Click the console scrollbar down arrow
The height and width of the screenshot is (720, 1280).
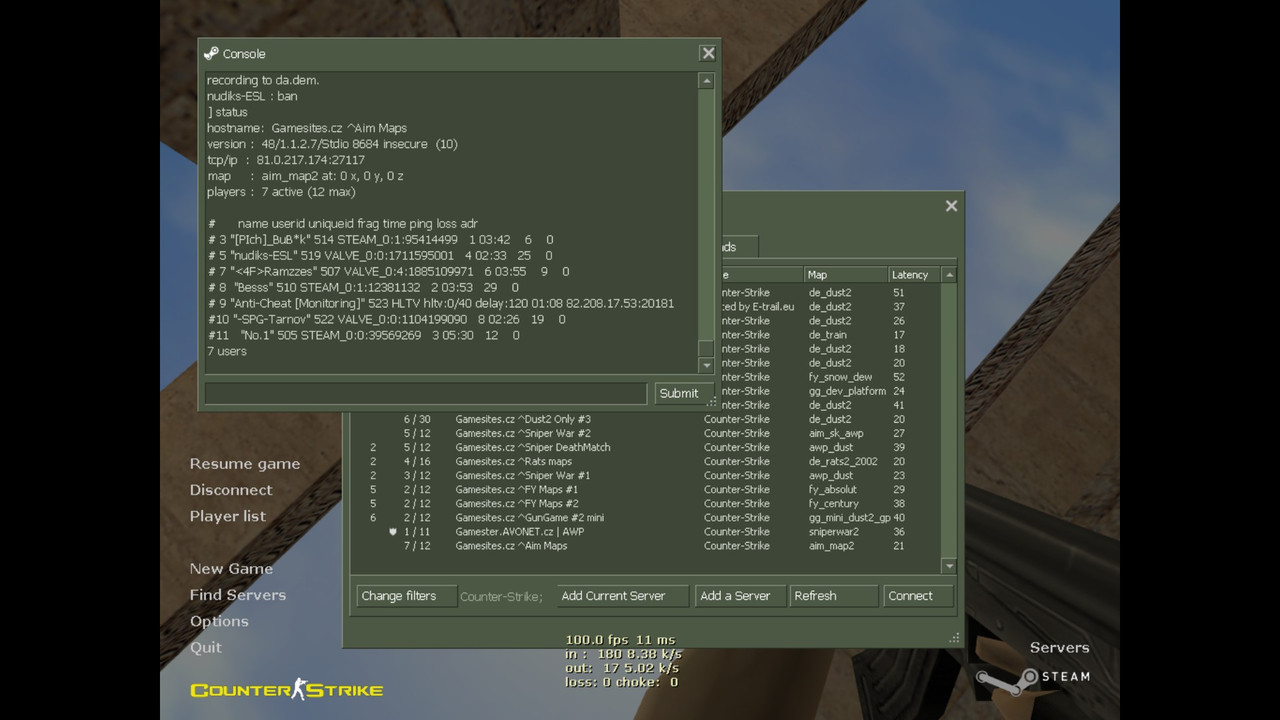pos(706,365)
